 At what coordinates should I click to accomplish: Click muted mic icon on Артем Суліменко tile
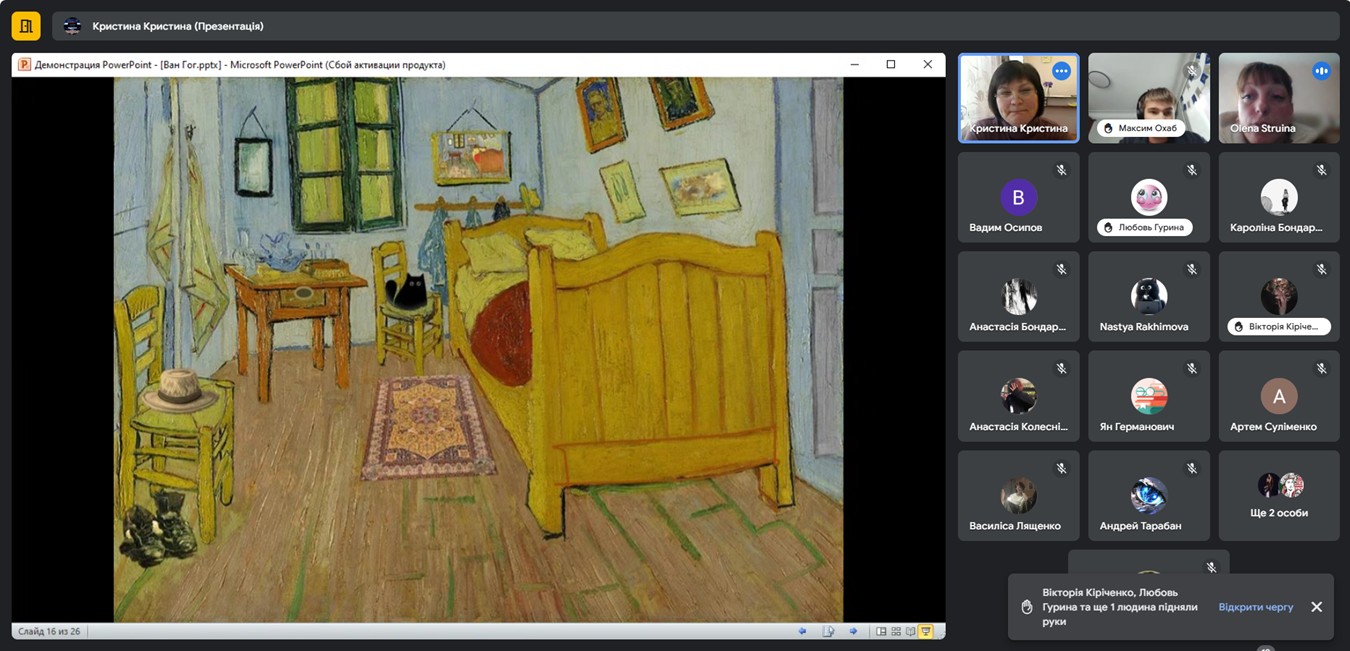(x=1321, y=369)
